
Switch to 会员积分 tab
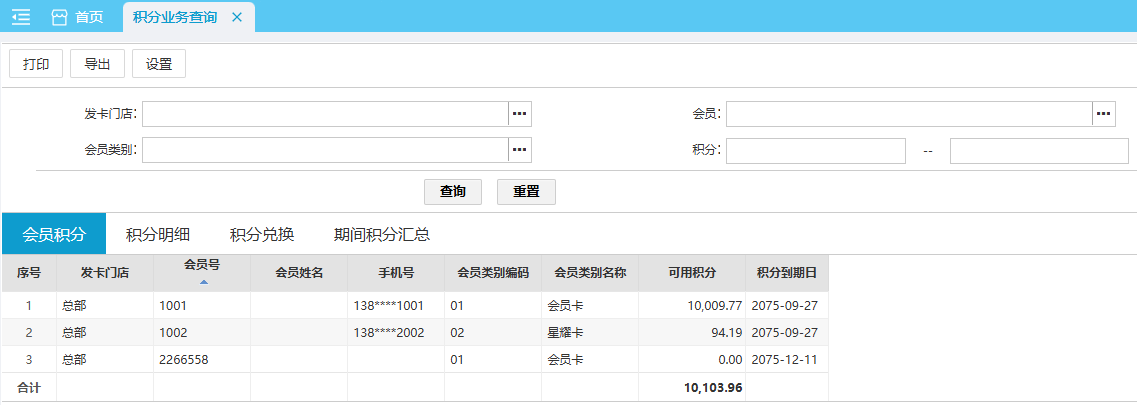point(54,234)
